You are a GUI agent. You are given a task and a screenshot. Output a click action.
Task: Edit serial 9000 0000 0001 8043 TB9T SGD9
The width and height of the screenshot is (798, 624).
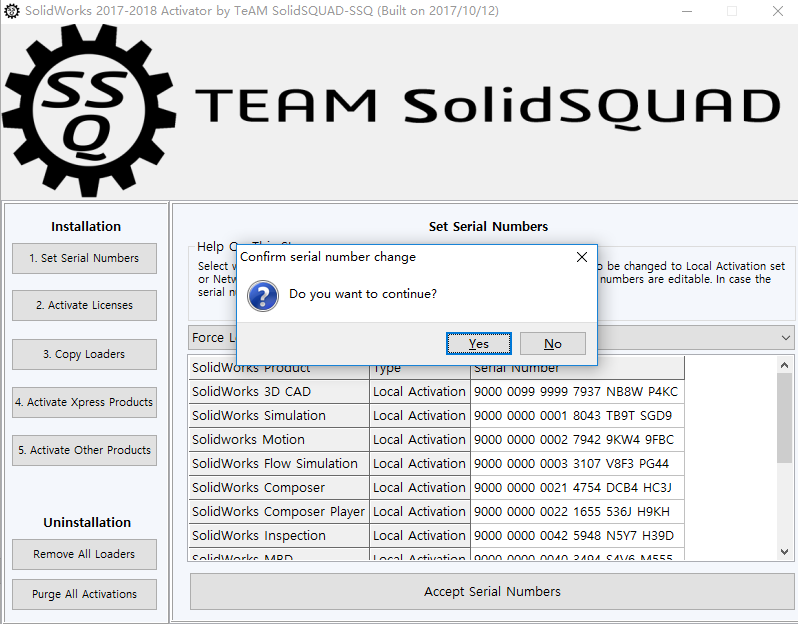pos(578,416)
